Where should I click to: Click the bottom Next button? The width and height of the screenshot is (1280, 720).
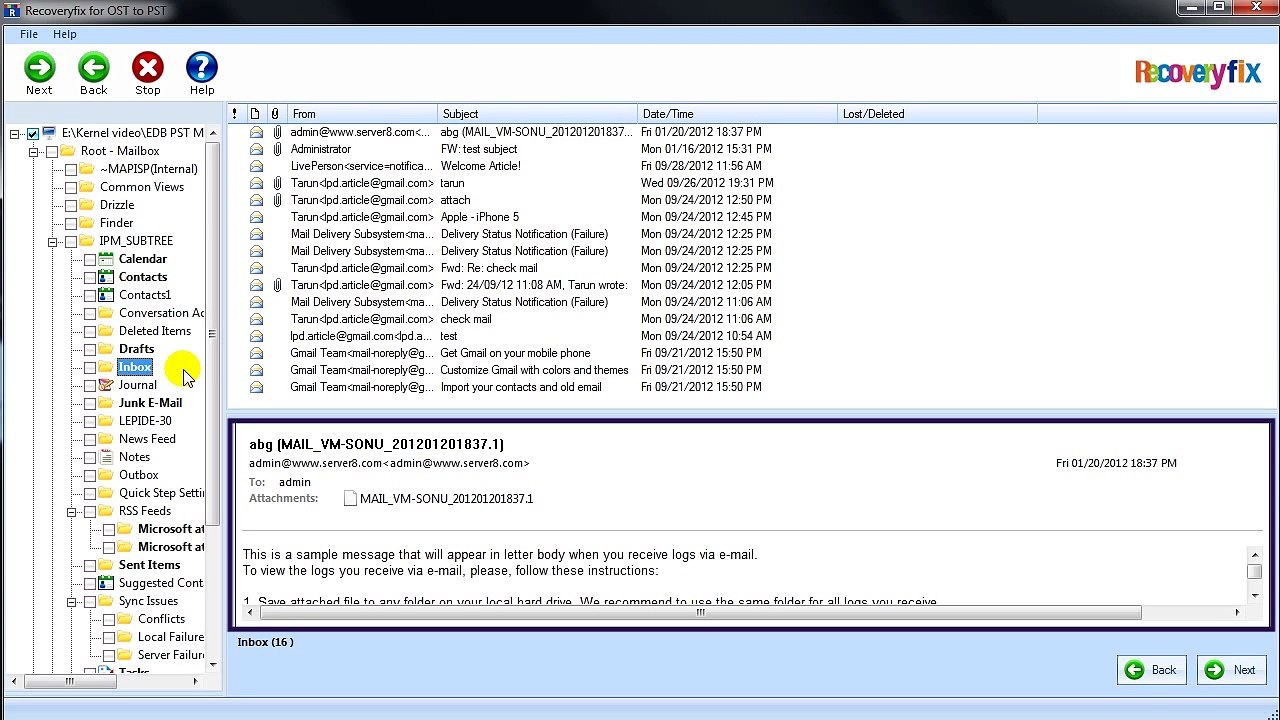[1233, 670]
